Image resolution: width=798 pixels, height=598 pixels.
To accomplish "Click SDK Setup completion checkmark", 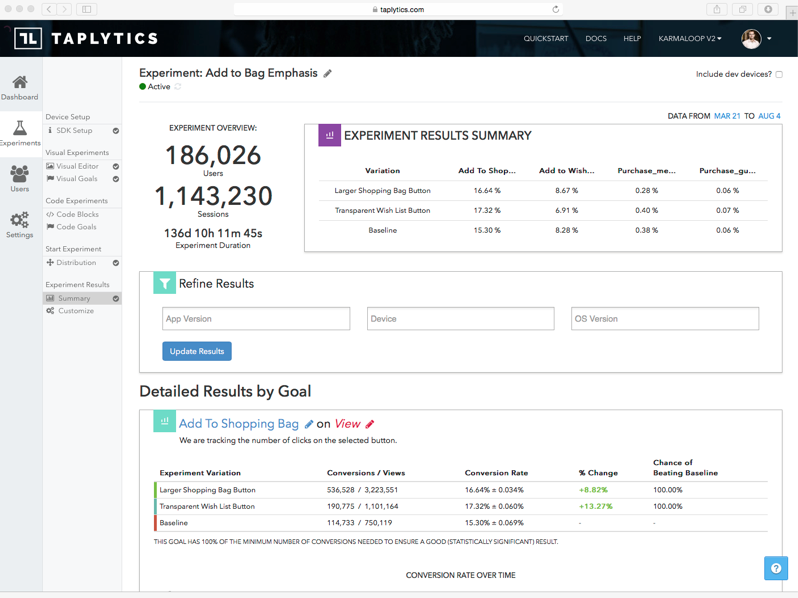I will pos(116,131).
